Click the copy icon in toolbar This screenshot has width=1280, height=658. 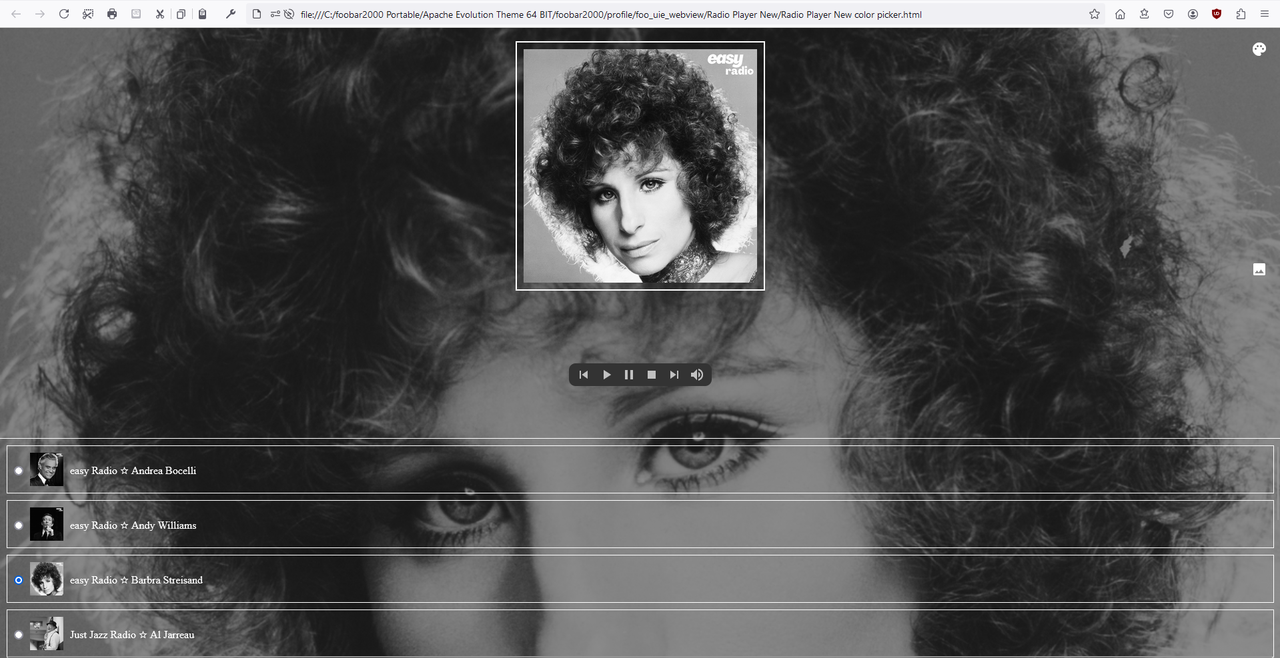[x=181, y=14]
